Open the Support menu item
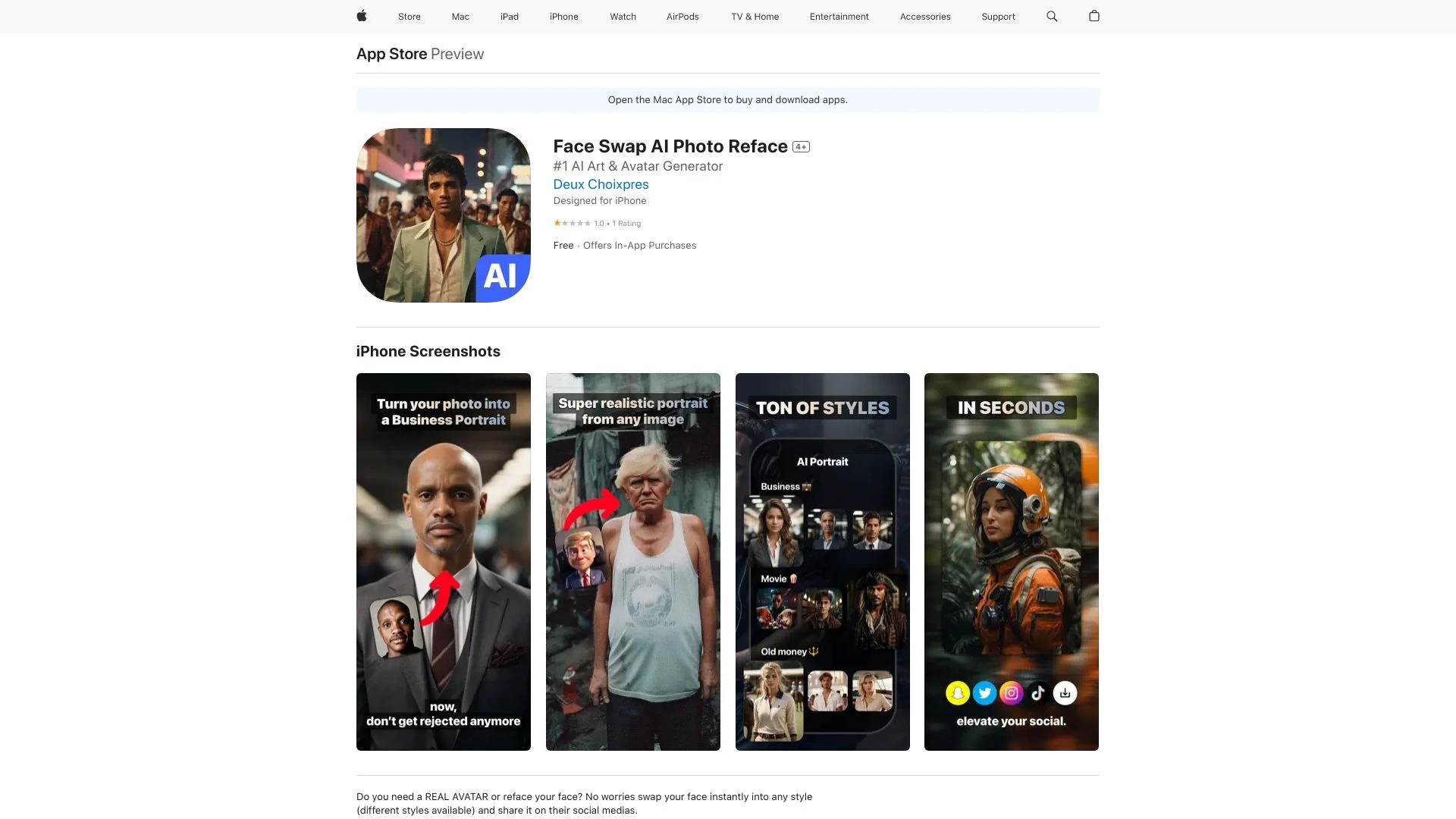 tap(997, 17)
